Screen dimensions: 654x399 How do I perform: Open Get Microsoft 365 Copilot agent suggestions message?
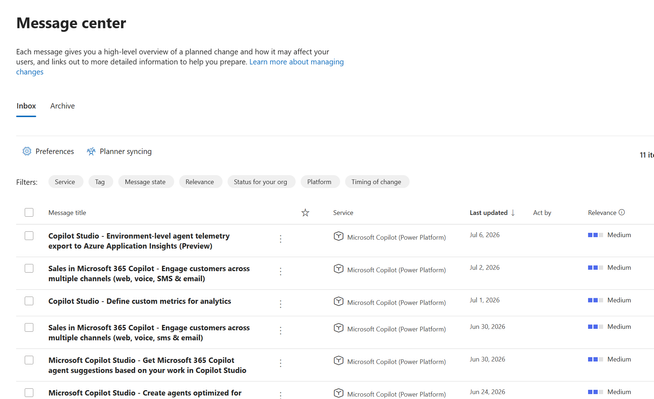pyautogui.click(x=147, y=365)
